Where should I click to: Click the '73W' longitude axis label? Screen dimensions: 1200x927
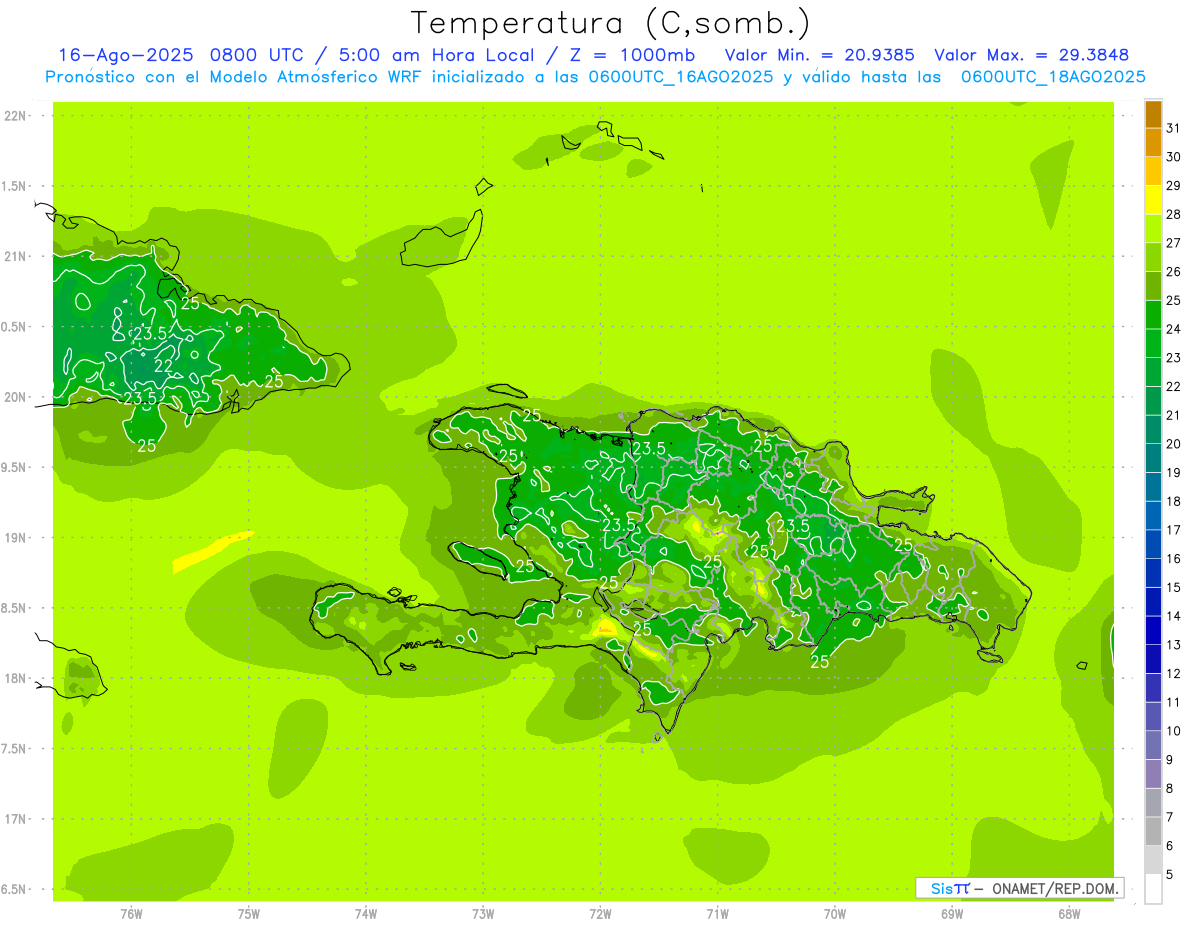tap(483, 914)
